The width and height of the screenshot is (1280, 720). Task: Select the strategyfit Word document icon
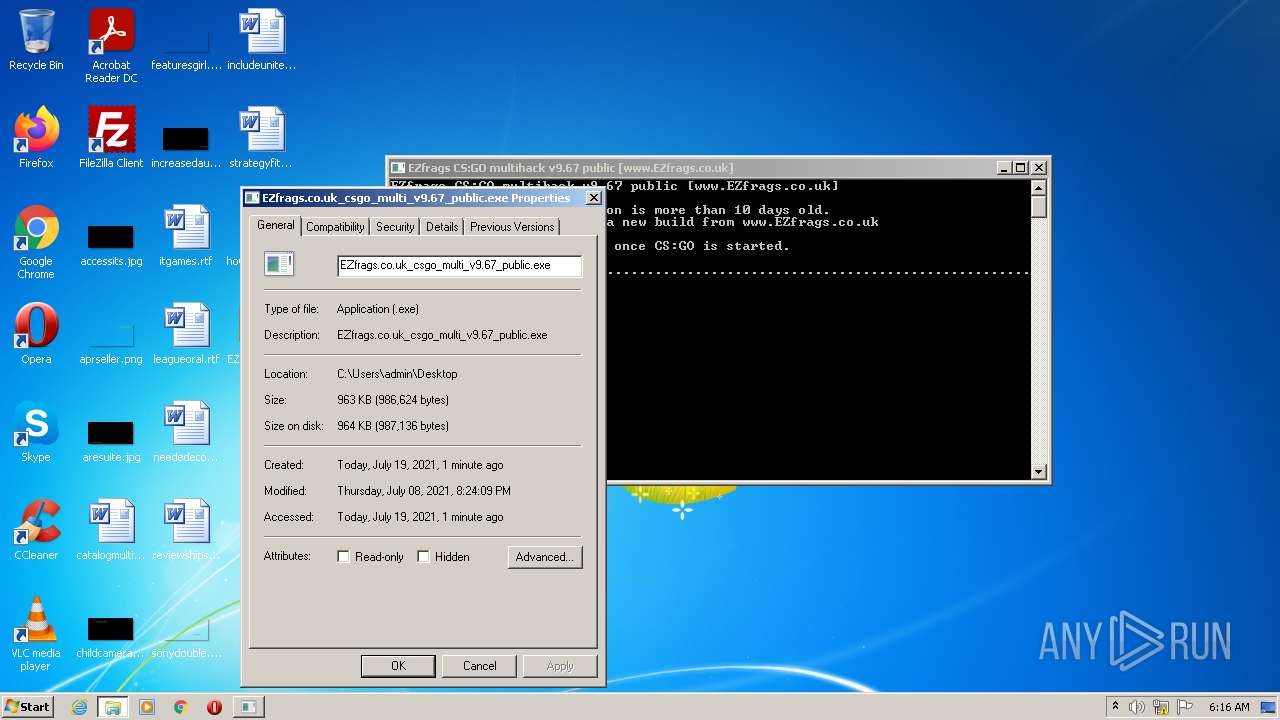coord(262,137)
